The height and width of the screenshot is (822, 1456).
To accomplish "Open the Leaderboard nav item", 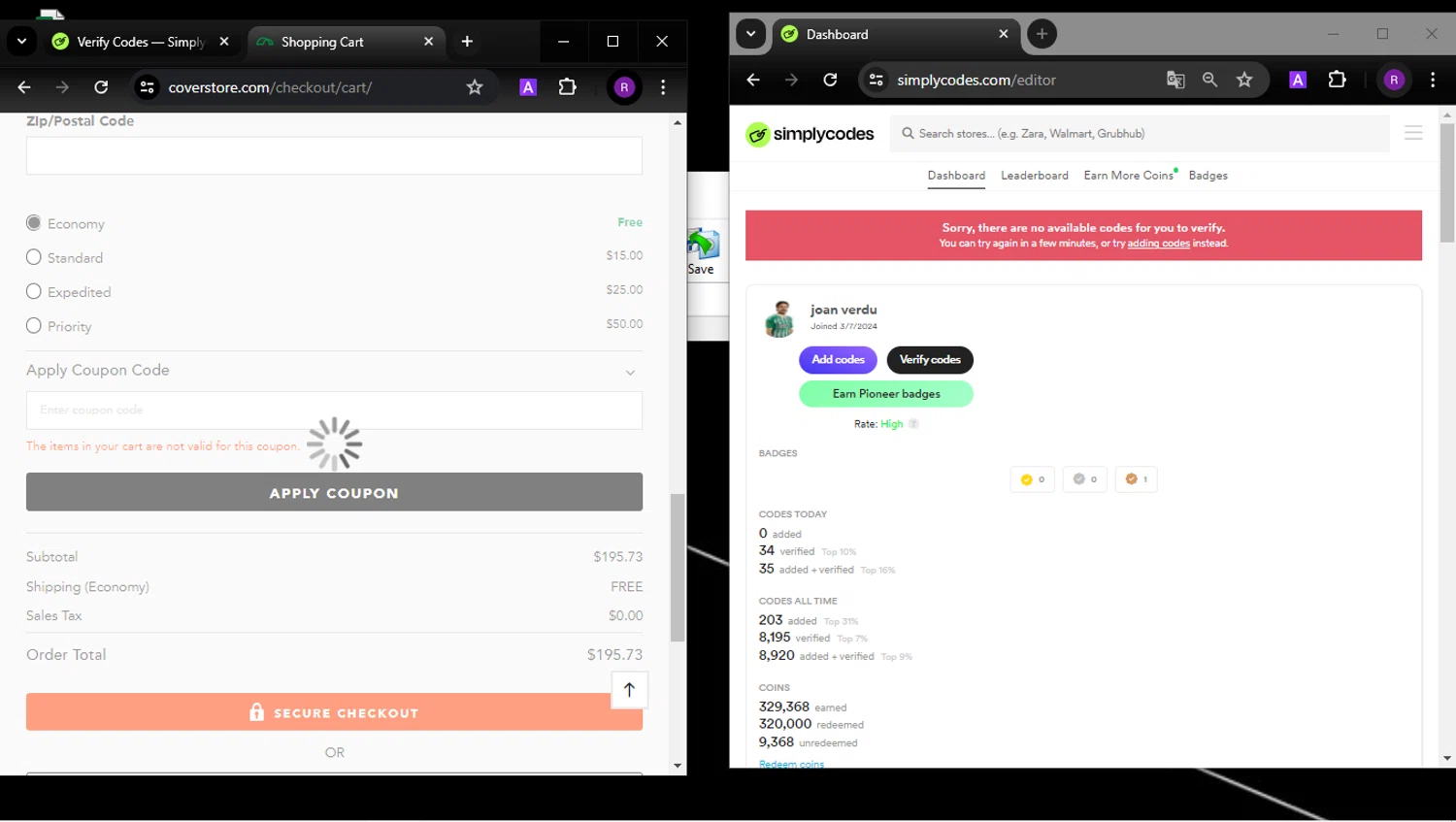I will coord(1035,176).
